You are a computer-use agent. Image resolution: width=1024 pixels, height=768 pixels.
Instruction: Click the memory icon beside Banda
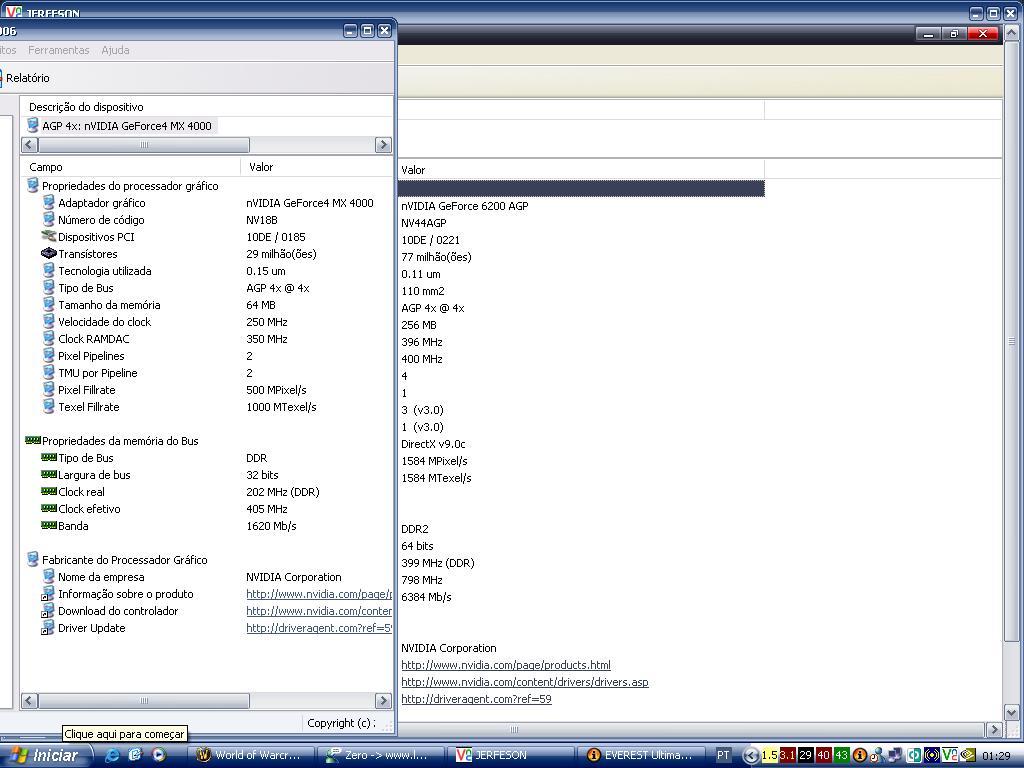[48, 526]
